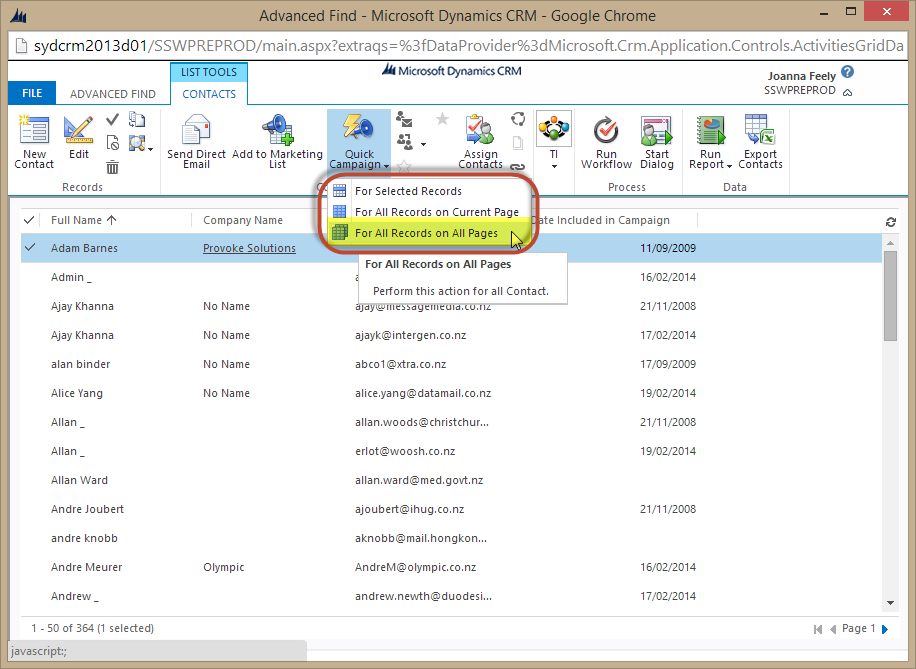Click the Assign Contacts icon
Image resolution: width=916 pixels, height=669 pixels.
point(480,133)
